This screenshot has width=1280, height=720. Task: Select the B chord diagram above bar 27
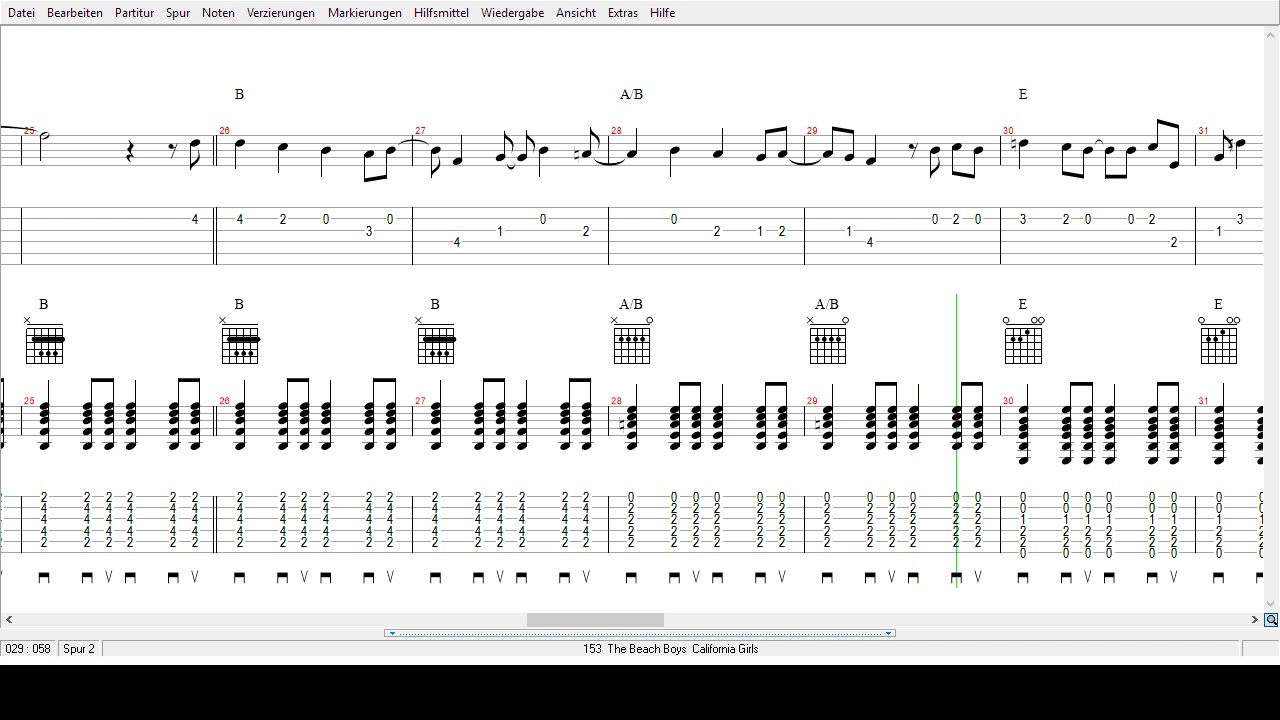point(435,340)
